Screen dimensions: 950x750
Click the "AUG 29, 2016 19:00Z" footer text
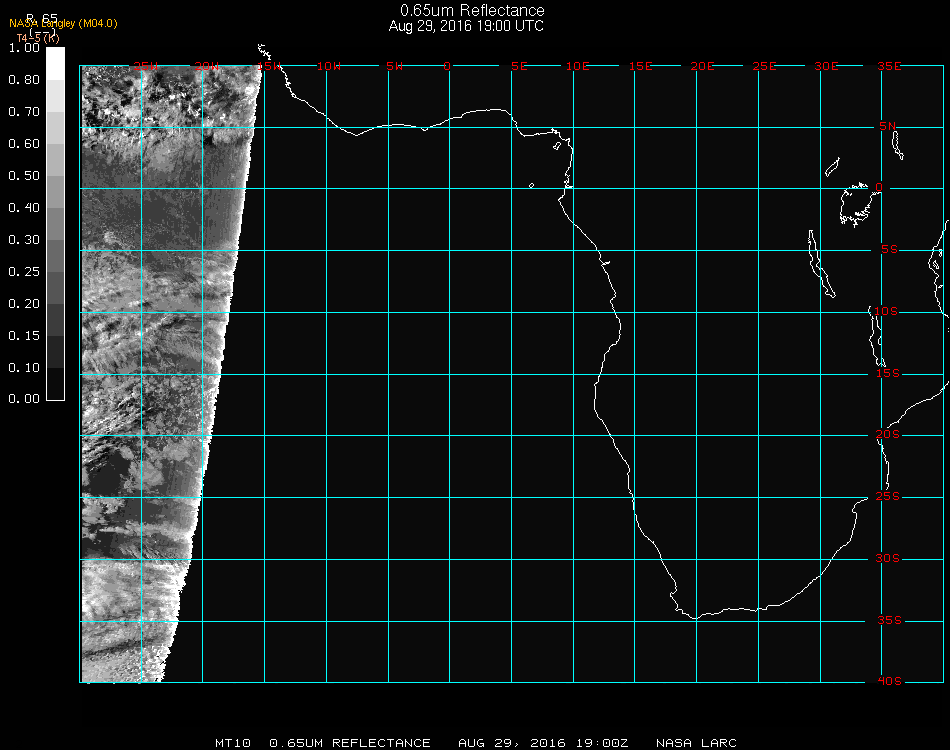[x=543, y=743]
